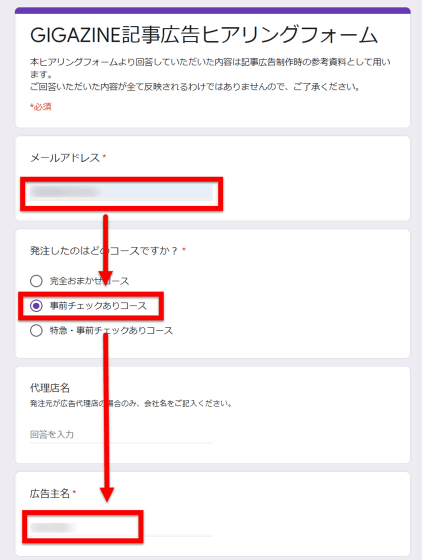Select the 事前チェックありコース radio circle
Screen dimensions: 422x560
point(36,306)
